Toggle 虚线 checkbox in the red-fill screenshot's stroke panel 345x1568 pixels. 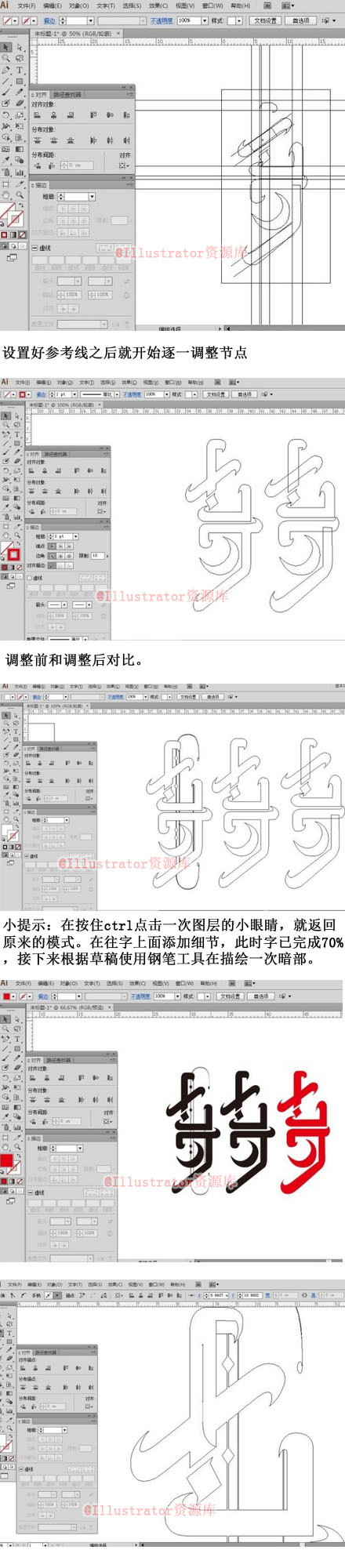(30, 1192)
